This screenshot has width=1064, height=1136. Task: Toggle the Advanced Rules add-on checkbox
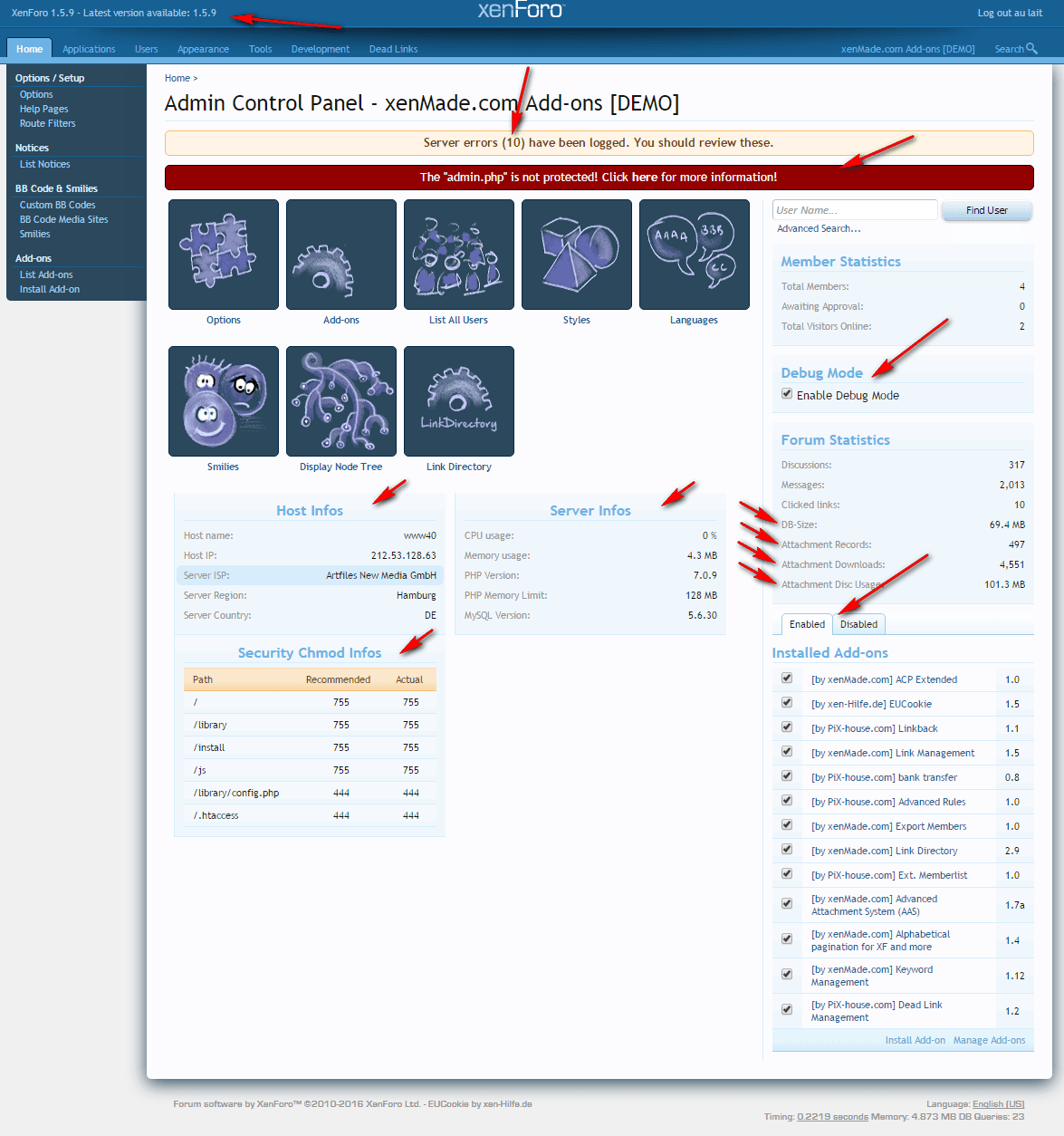click(787, 801)
